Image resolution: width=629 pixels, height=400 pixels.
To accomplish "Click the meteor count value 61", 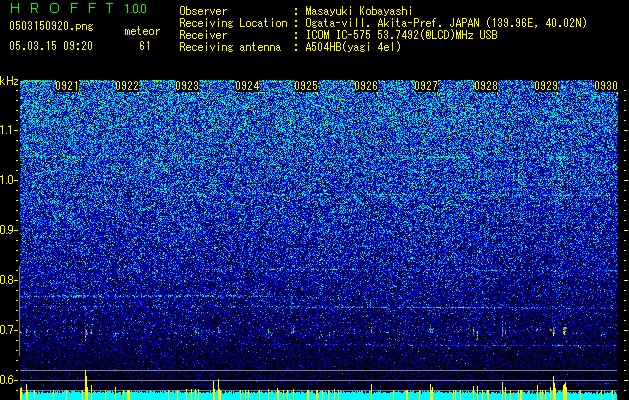I will 145,46.
